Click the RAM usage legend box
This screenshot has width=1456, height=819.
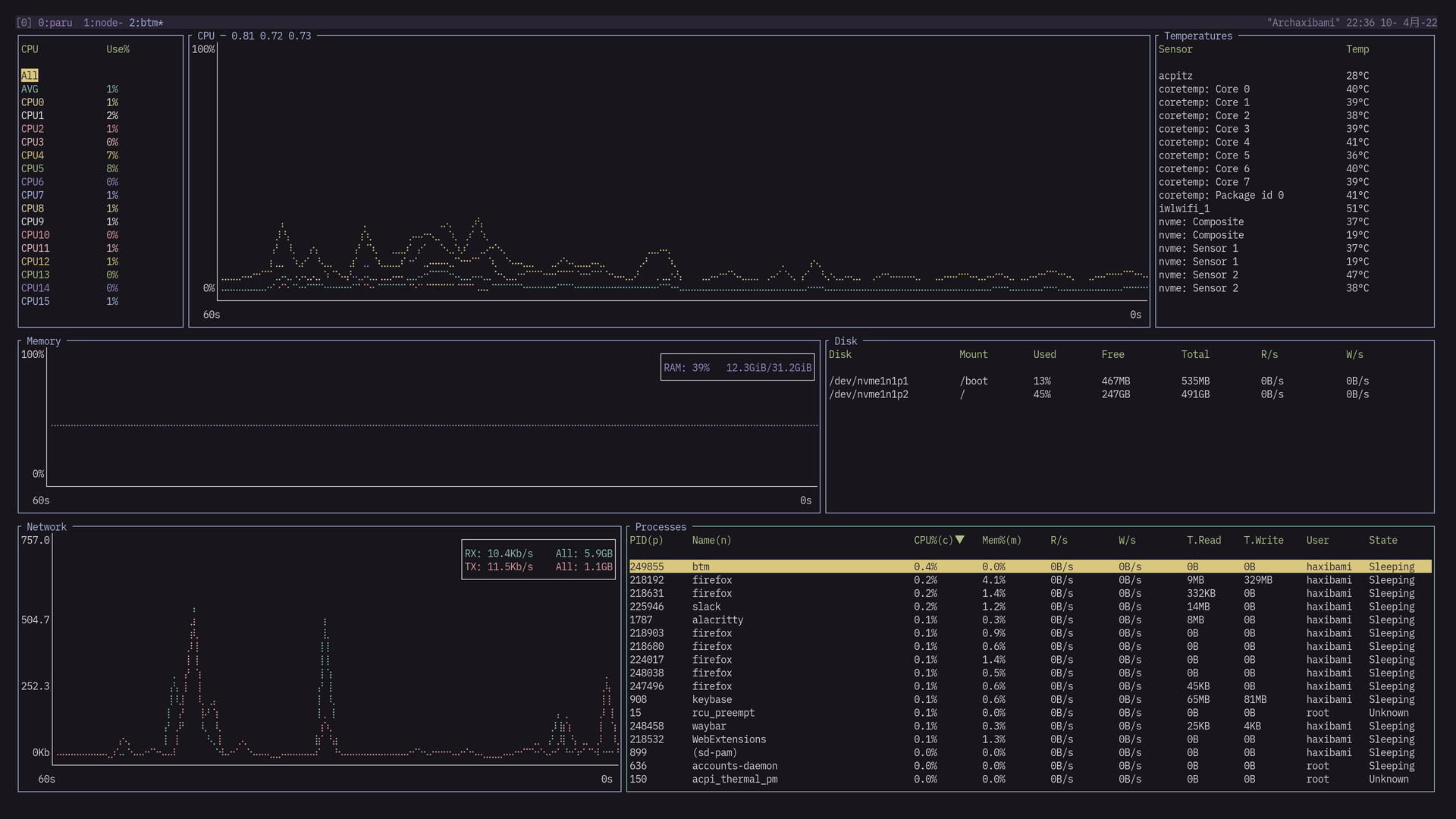pyautogui.click(x=737, y=368)
